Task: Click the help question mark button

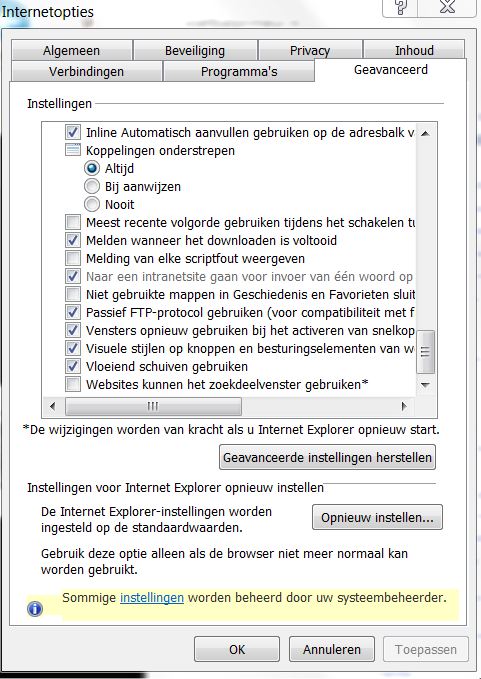Action: [x=400, y=7]
